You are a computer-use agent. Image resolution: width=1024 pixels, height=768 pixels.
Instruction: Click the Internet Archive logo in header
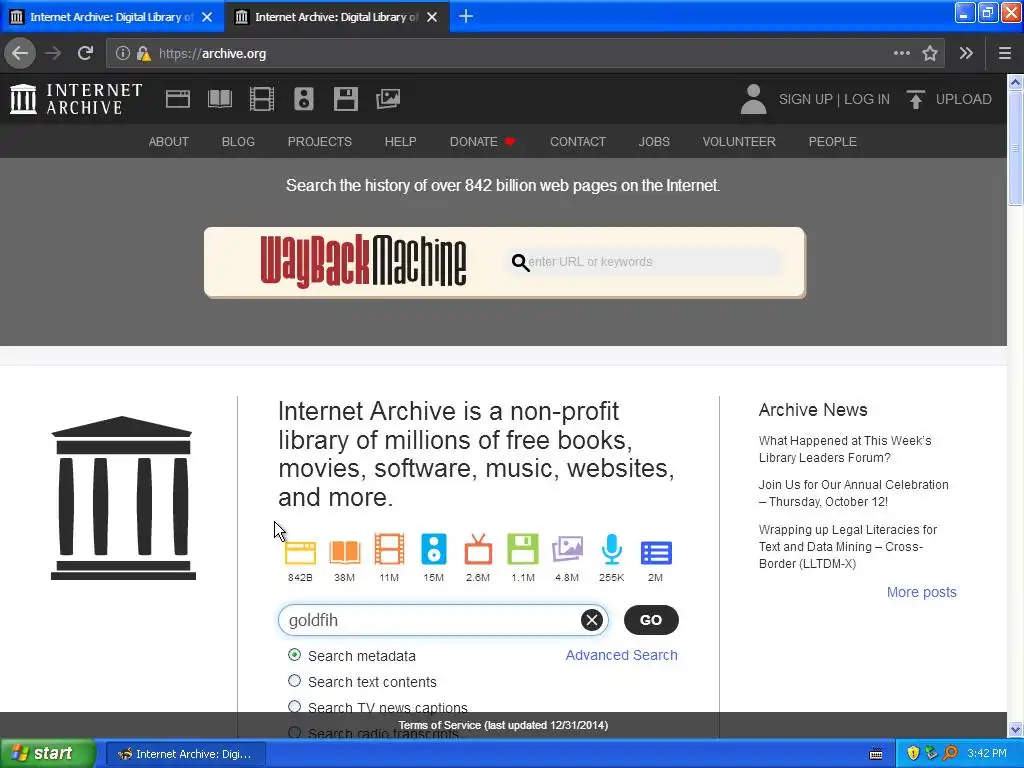pyautogui.click(x=76, y=99)
